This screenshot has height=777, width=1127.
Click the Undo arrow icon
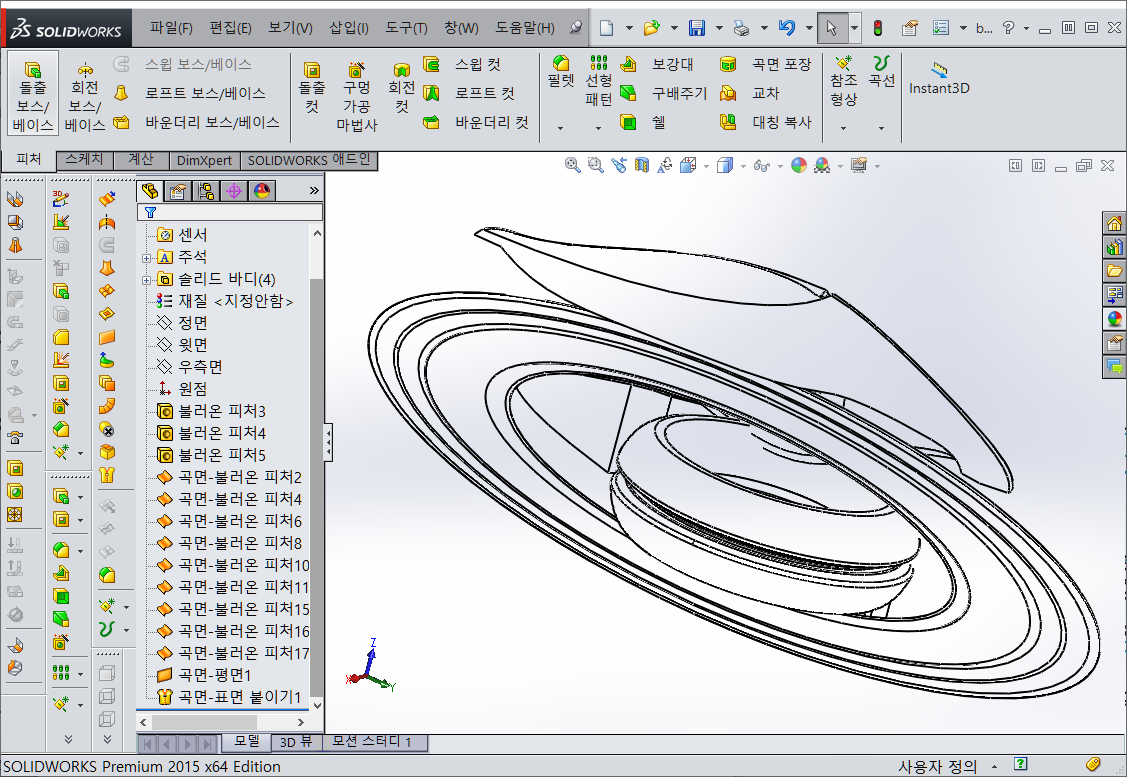tap(787, 28)
